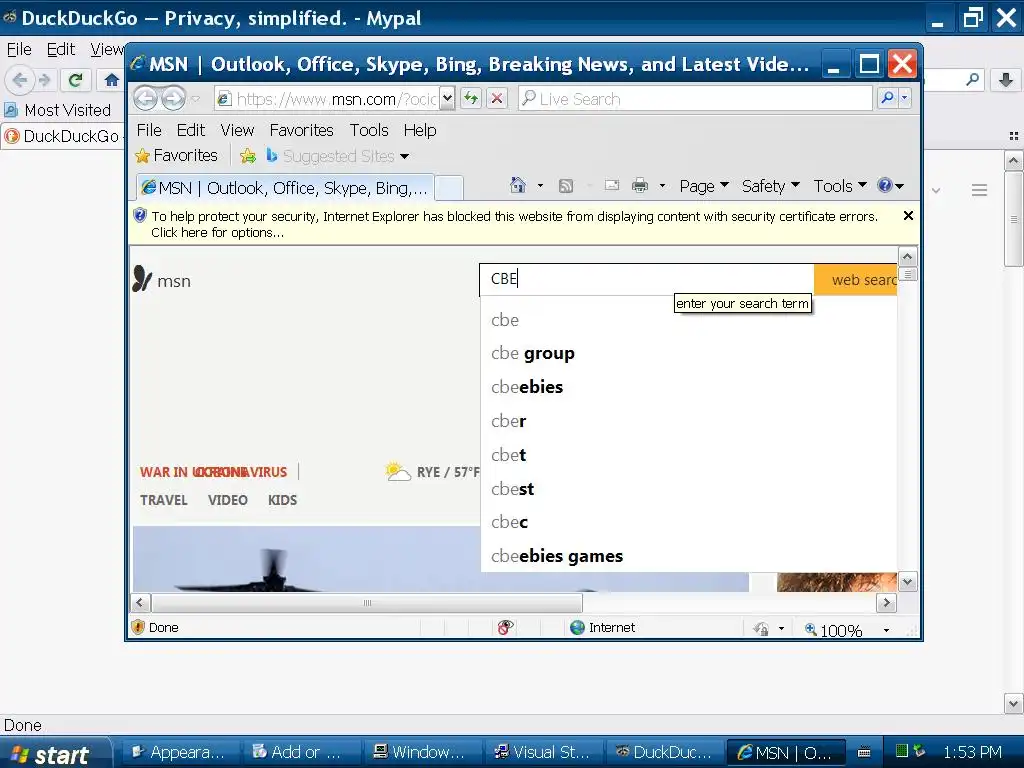Open the Tools command bar dropdown
The height and width of the screenshot is (768, 1024).
coord(840,186)
